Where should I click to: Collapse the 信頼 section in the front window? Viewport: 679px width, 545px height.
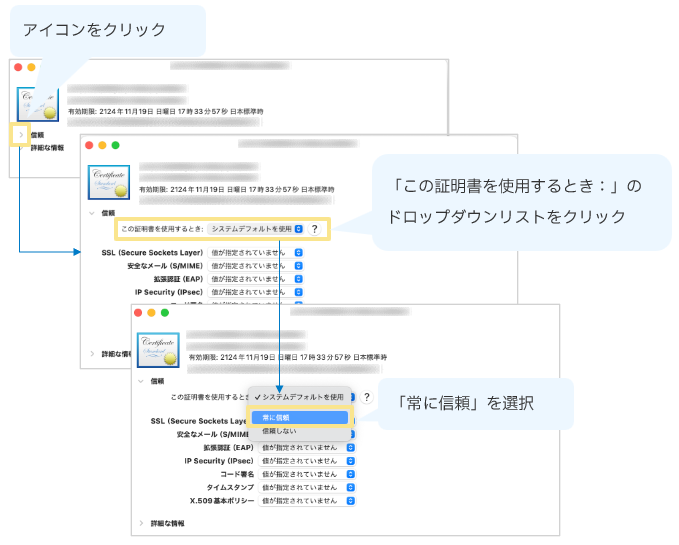(x=141, y=381)
